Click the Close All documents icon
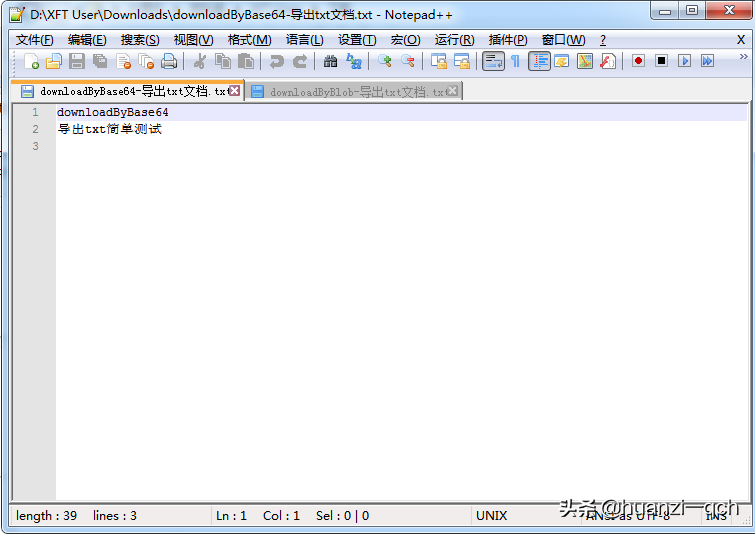This screenshot has height=534, width=755. [x=146, y=61]
